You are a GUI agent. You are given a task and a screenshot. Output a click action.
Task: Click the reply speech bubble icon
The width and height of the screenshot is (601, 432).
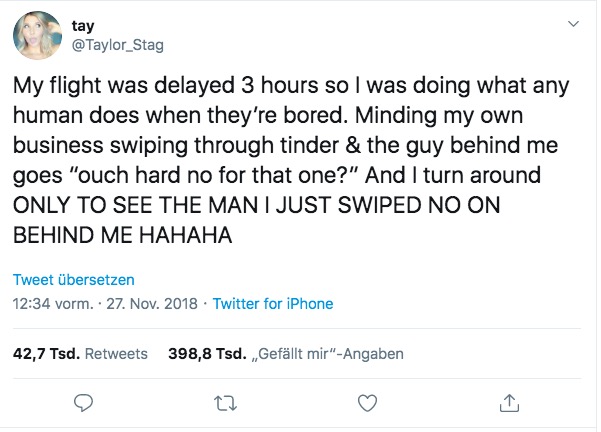[x=84, y=403]
